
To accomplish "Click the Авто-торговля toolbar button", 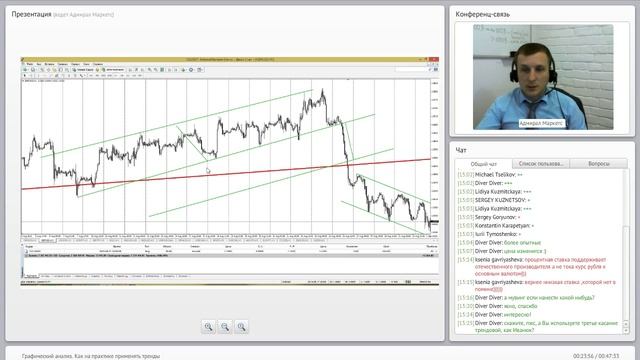I will point(113,70).
